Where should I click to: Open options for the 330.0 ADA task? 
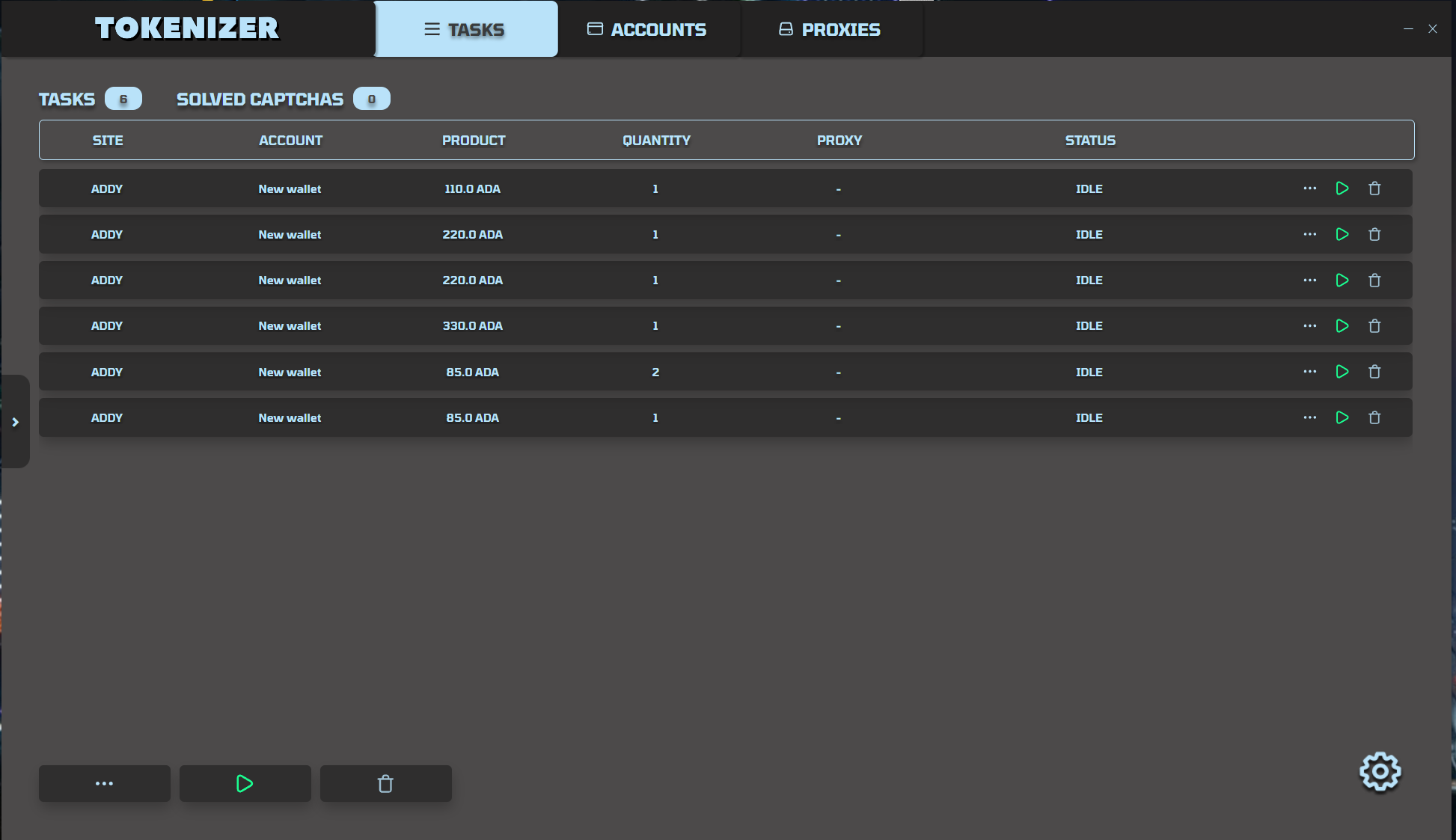1309,326
